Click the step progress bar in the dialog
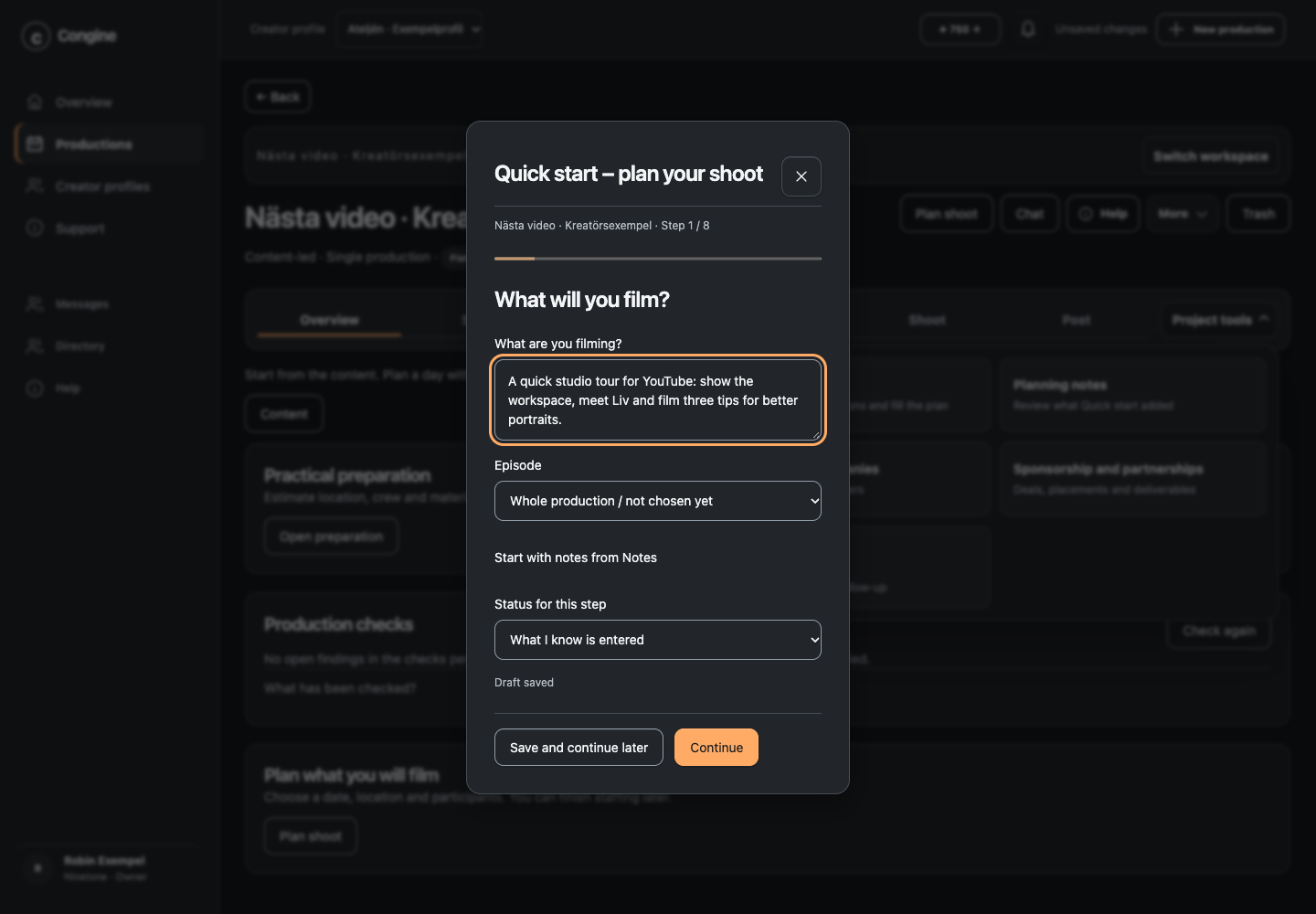This screenshot has width=1316, height=914. (x=658, y=259)
